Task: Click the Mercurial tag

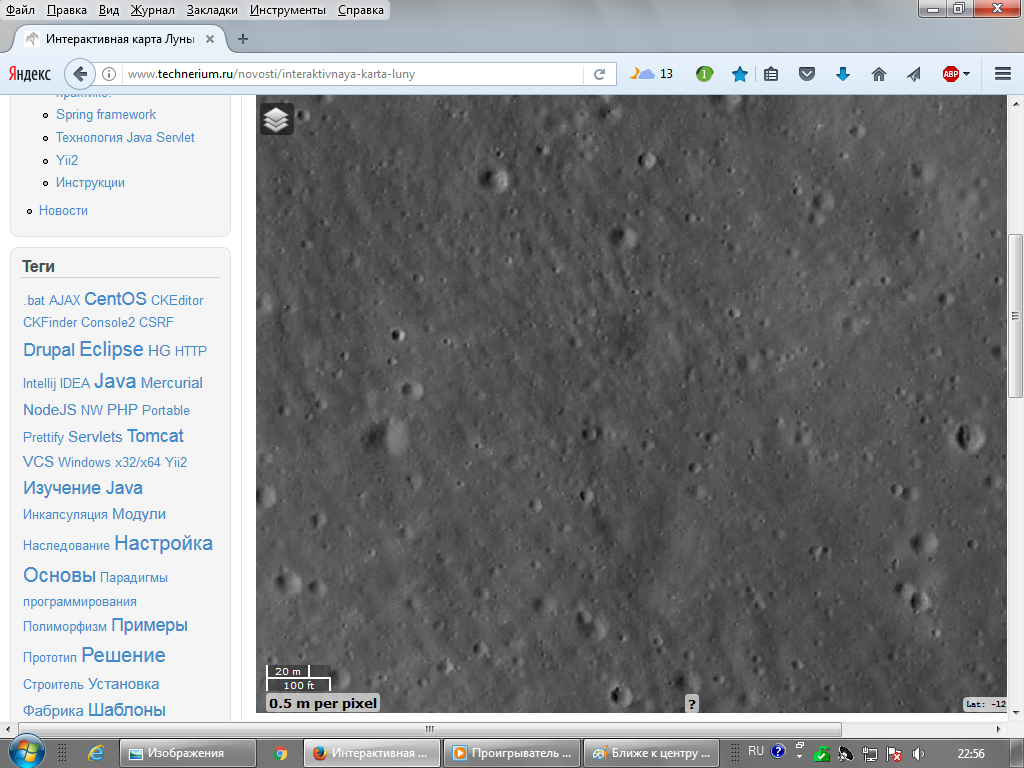Action: pyautogui.click(x=172, y=383)
